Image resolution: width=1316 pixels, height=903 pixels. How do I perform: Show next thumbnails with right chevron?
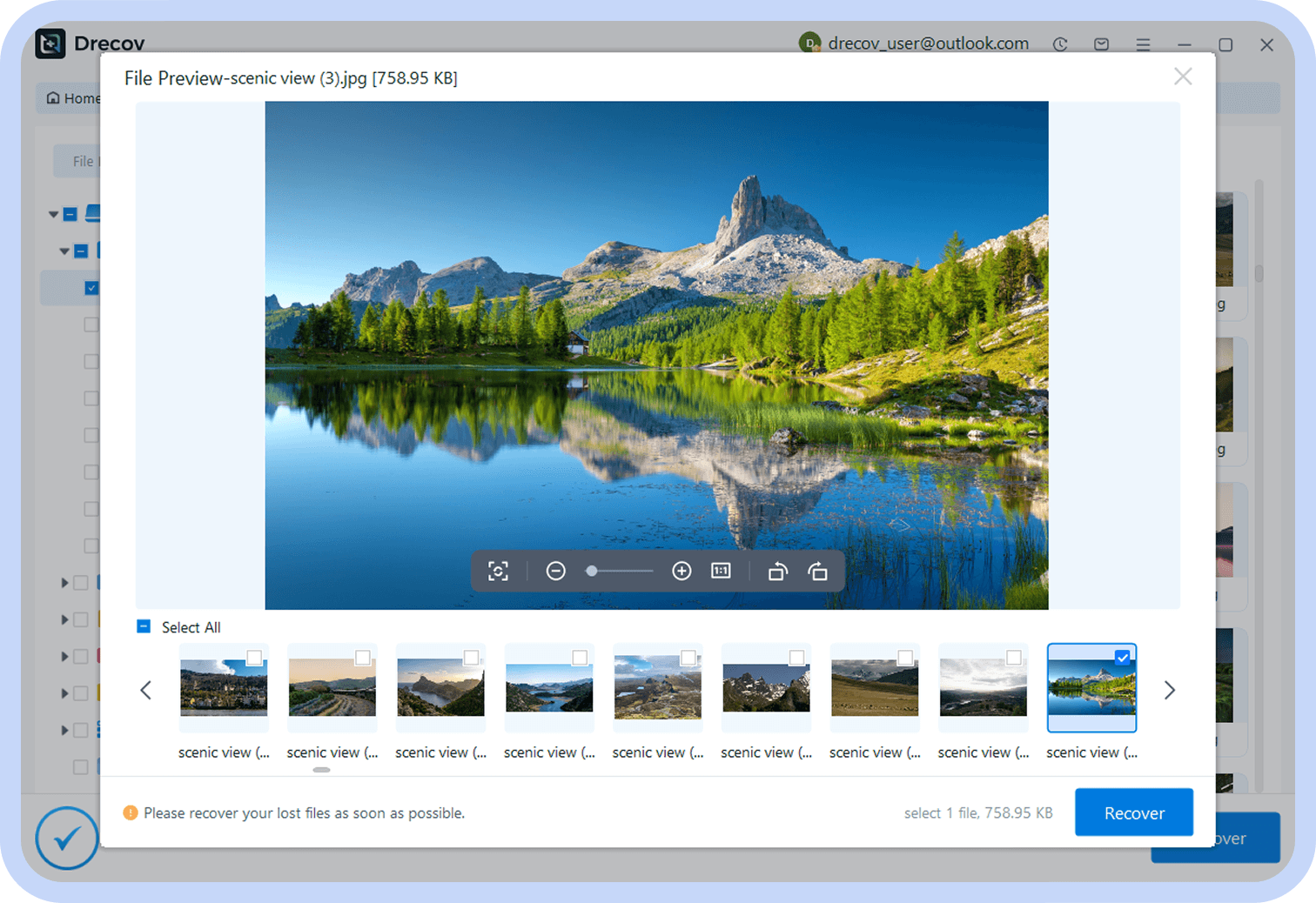1169,690
